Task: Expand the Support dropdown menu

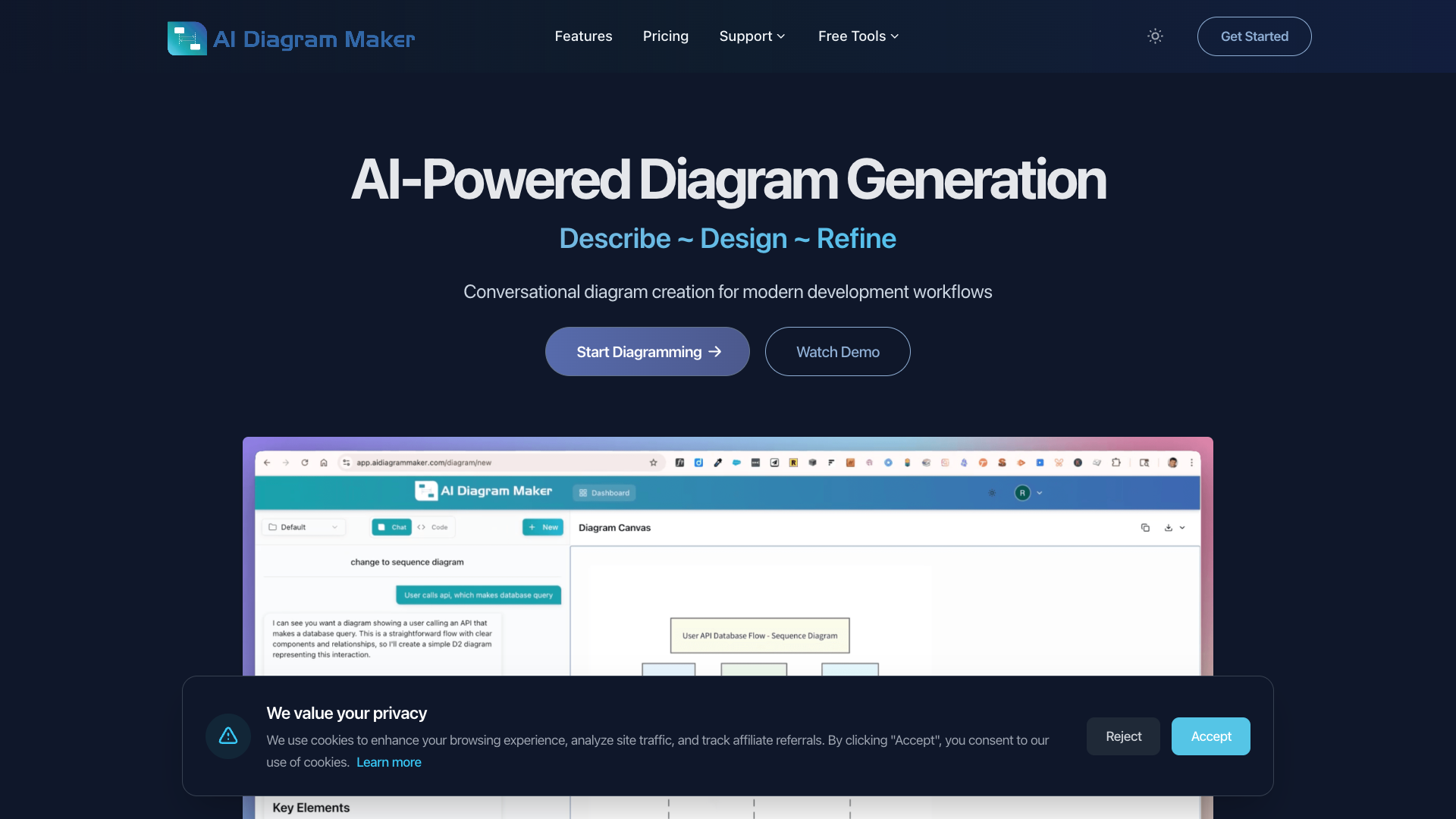Action: tap(752, 36)
